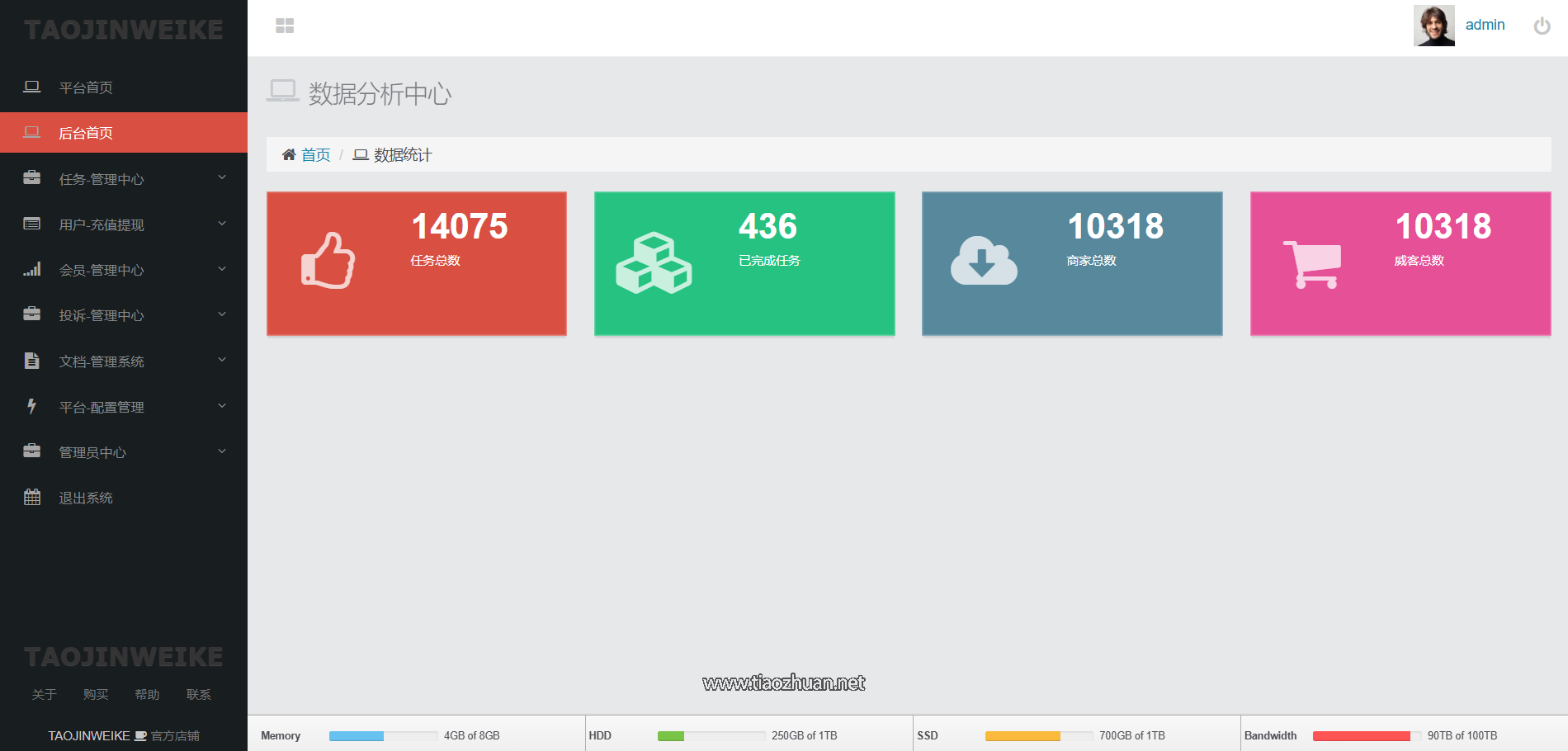Click the home icon in breadcrumb

pos(289,155)
